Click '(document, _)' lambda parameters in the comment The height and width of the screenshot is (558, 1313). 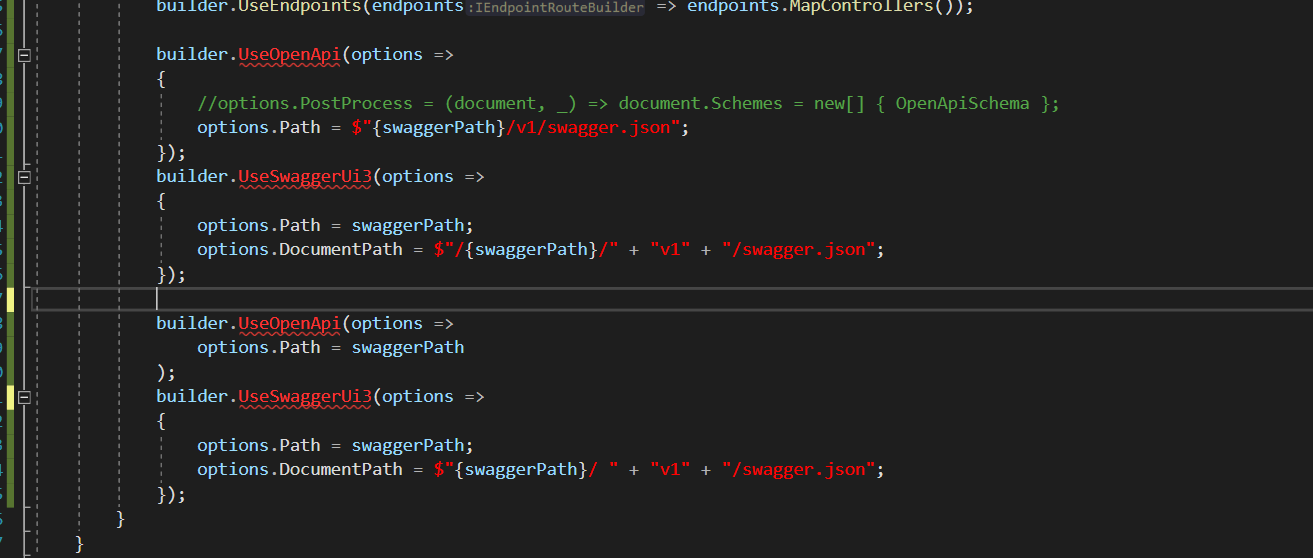point(511,103)
